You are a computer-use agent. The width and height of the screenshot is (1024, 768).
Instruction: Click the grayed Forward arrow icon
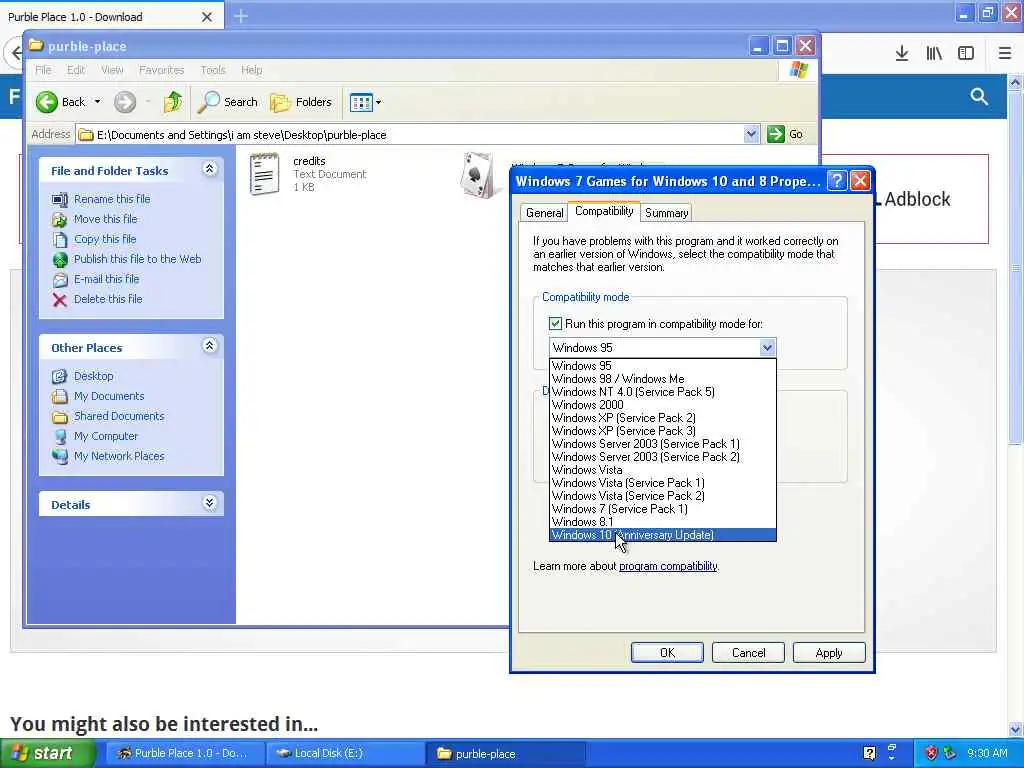[x=125, y=102]
